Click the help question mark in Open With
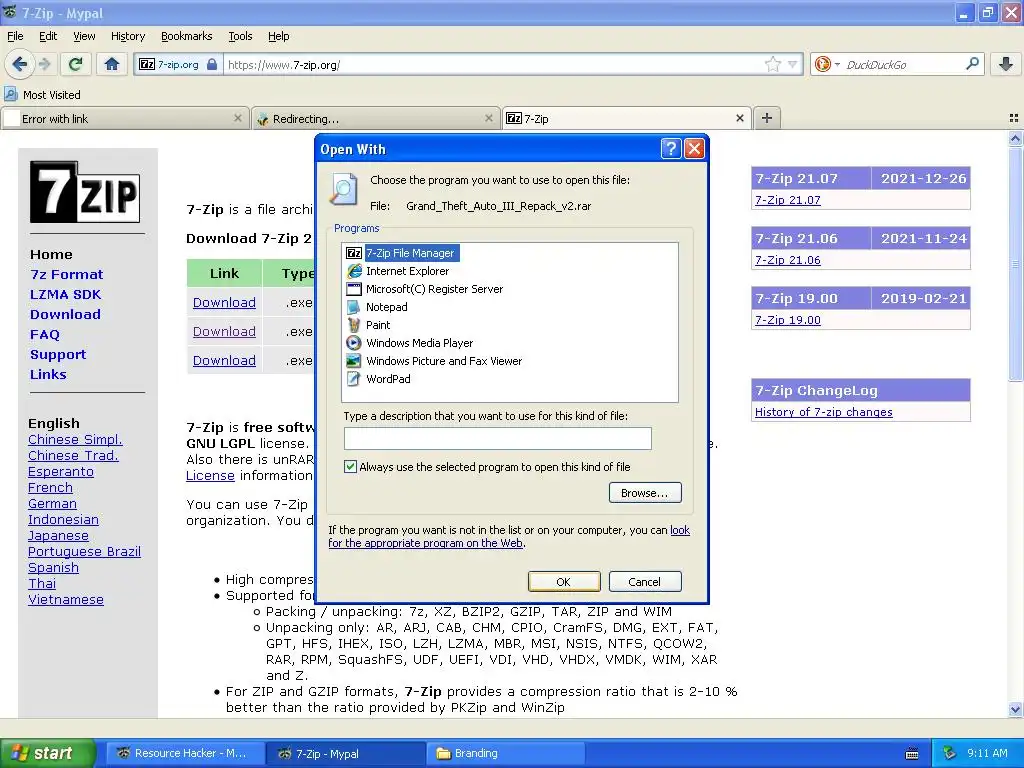This screenshot has width=1024, height=768. click(671, 149)
